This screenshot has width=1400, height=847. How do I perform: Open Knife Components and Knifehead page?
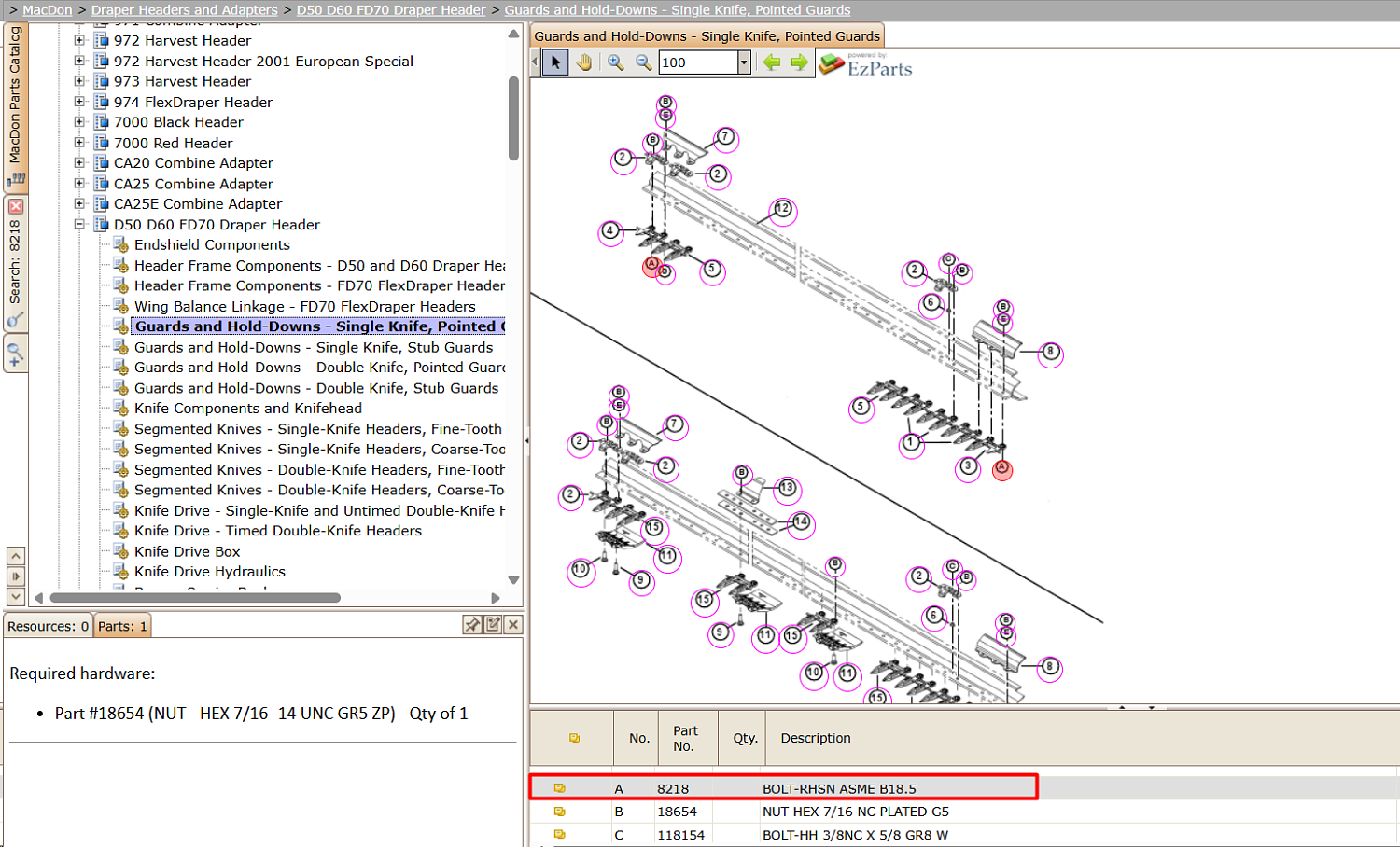click(x=248, y=409)
